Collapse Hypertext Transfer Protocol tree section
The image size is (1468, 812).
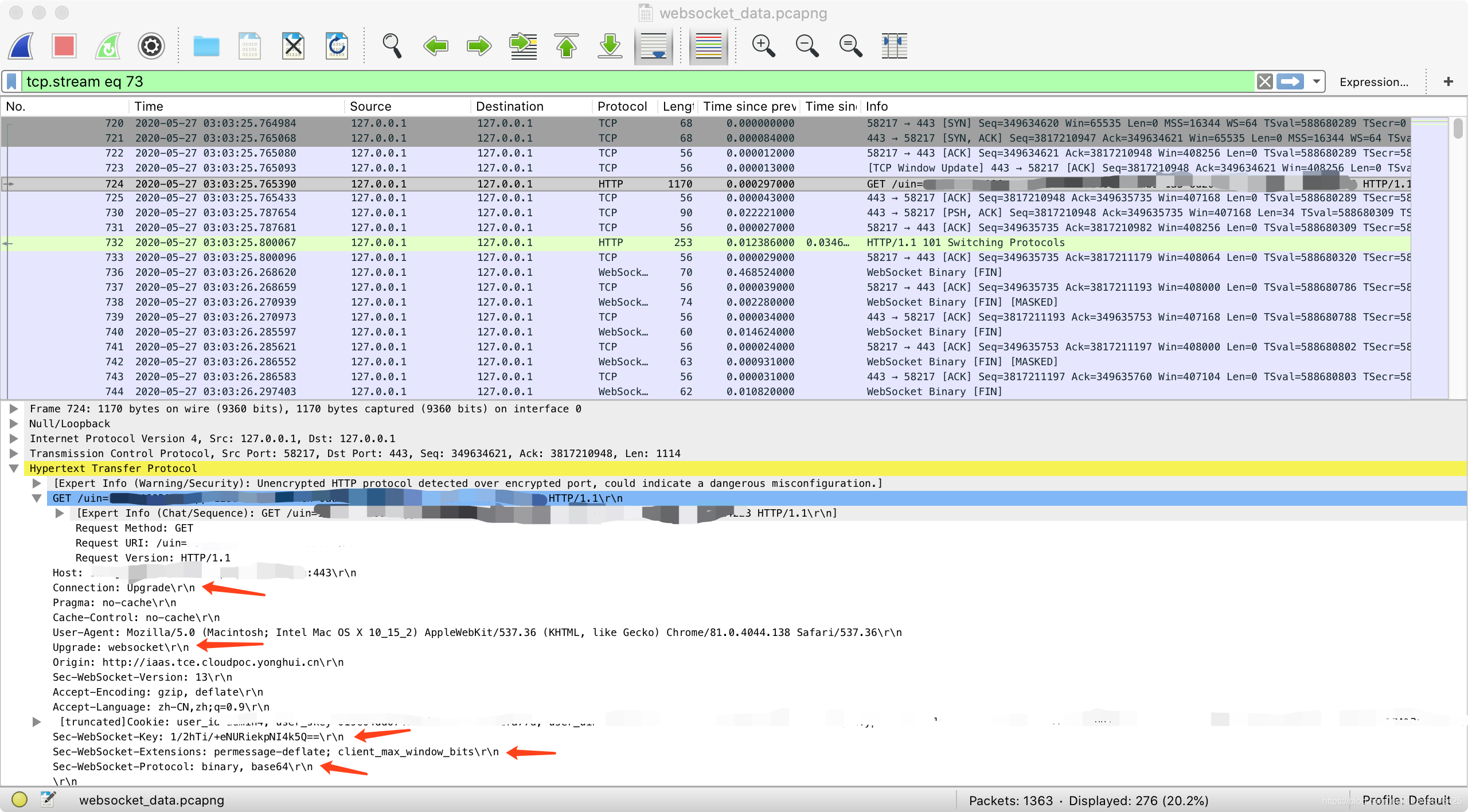point(14,469)
